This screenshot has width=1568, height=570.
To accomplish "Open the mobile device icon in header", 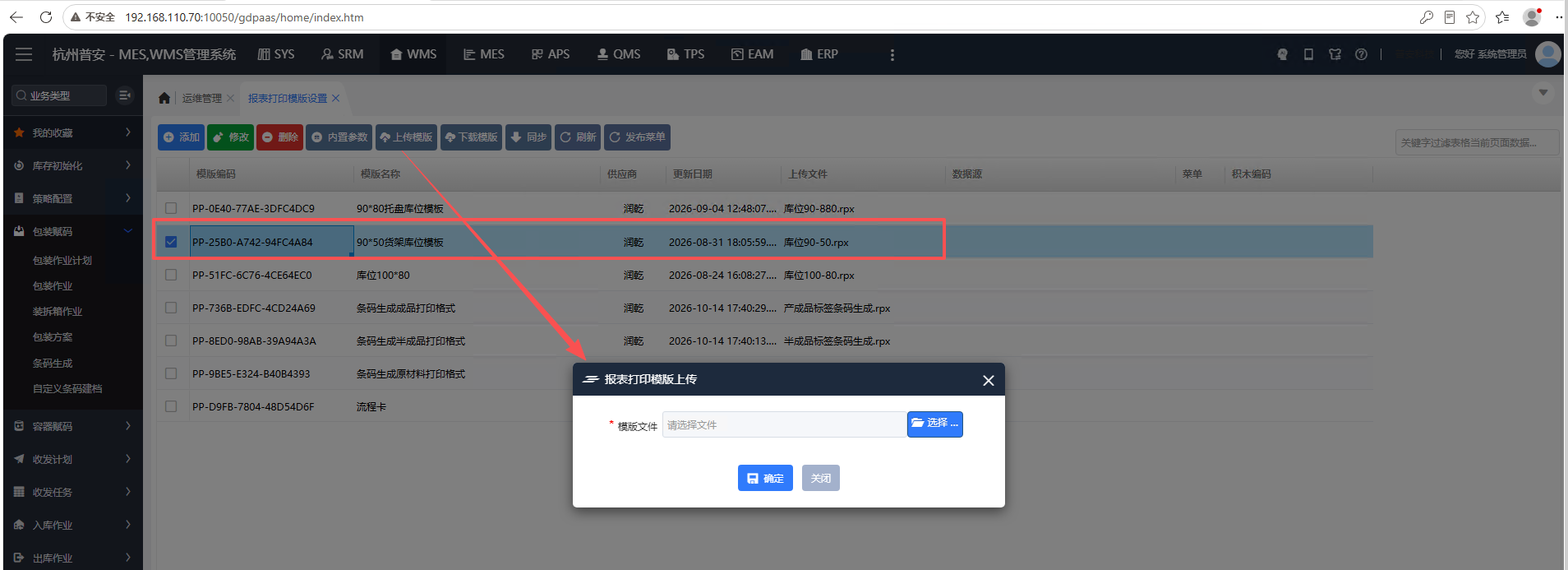I will [x=1308, y=54].
